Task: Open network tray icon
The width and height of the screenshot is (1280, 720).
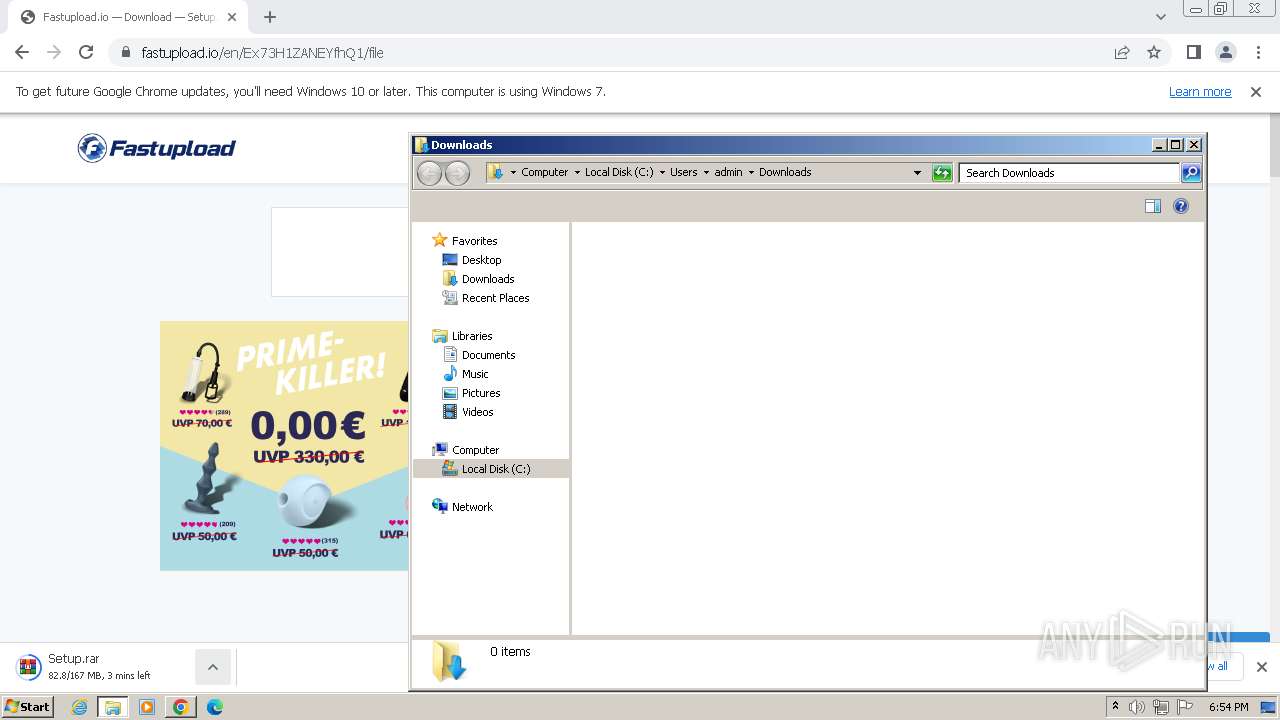Action: point(1161,707)
